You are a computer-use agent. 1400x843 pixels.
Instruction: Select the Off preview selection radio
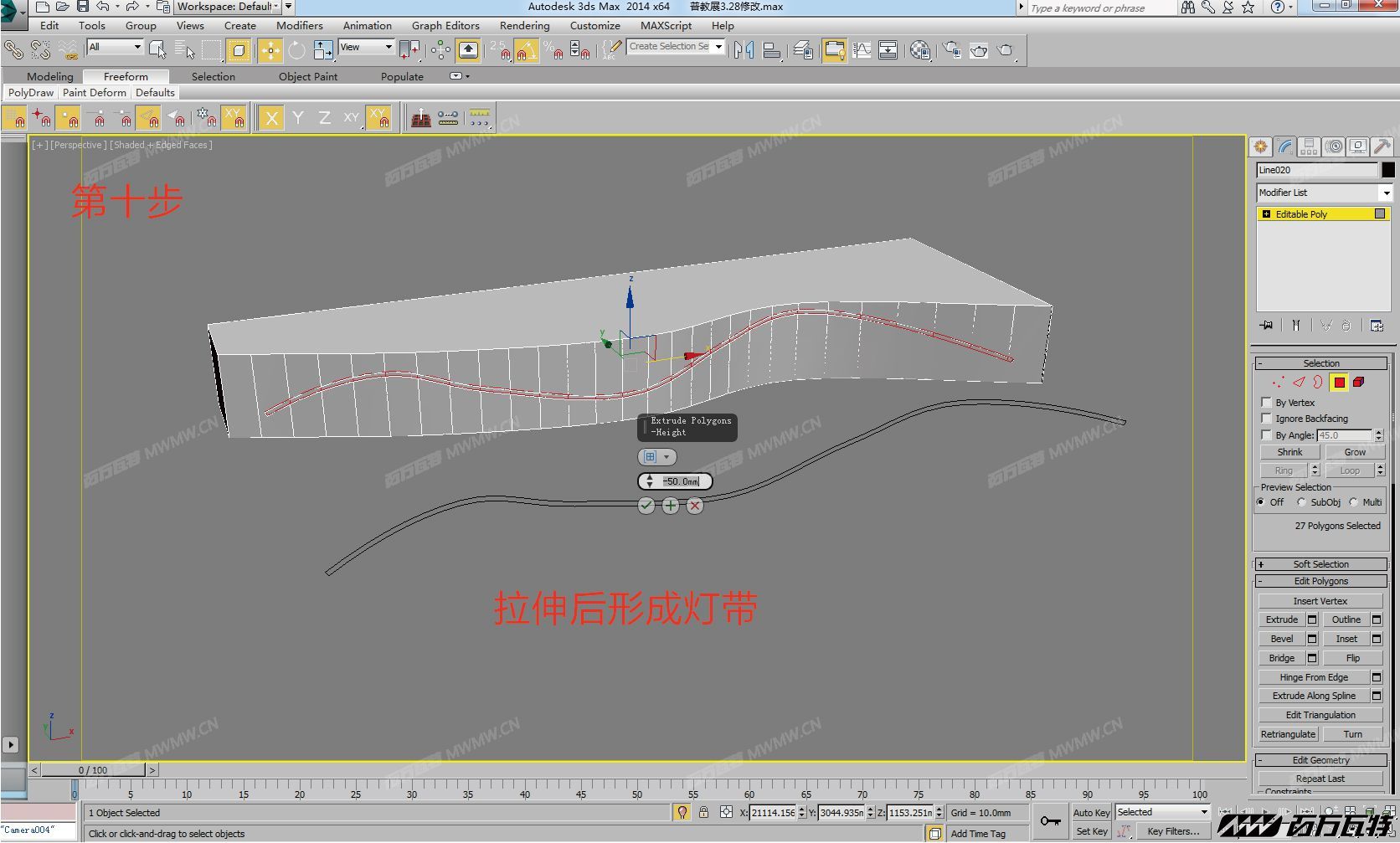(1261, 502)
